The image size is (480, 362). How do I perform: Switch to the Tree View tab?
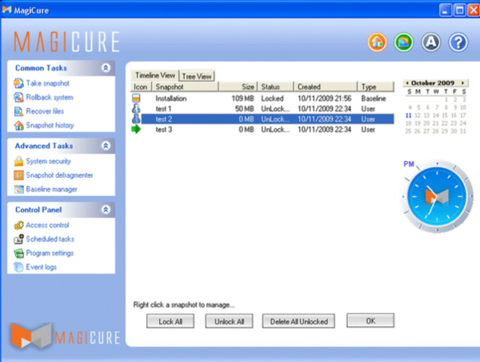click(197, 76)
